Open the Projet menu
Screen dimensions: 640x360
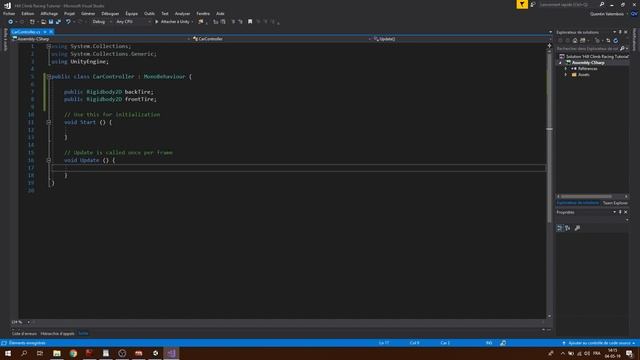[69, 13]
